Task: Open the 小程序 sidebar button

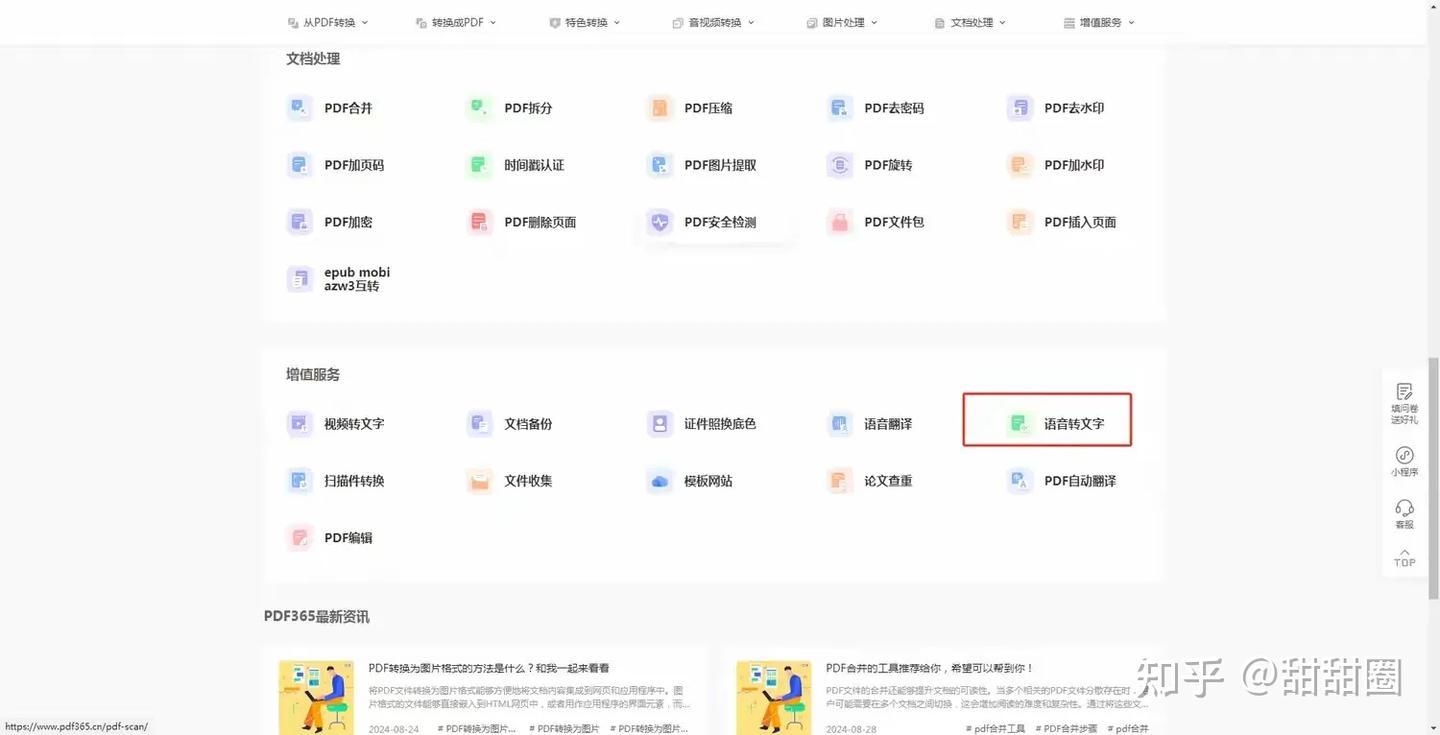Action: (1405, 462)
